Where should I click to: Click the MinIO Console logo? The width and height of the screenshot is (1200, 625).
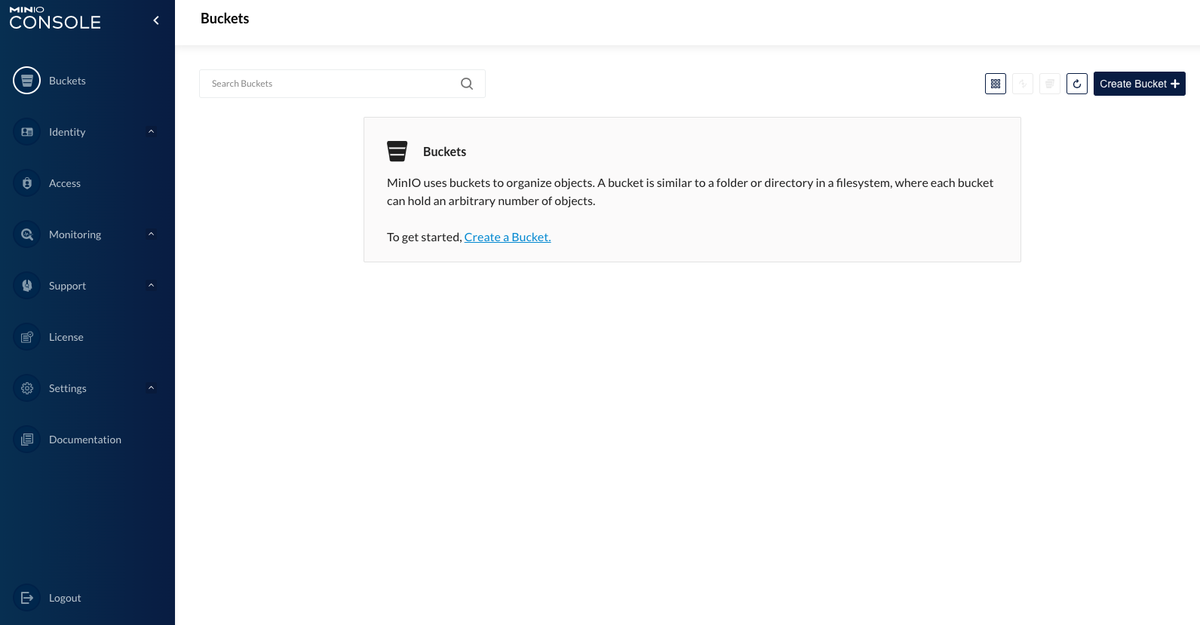pos(55,18)
